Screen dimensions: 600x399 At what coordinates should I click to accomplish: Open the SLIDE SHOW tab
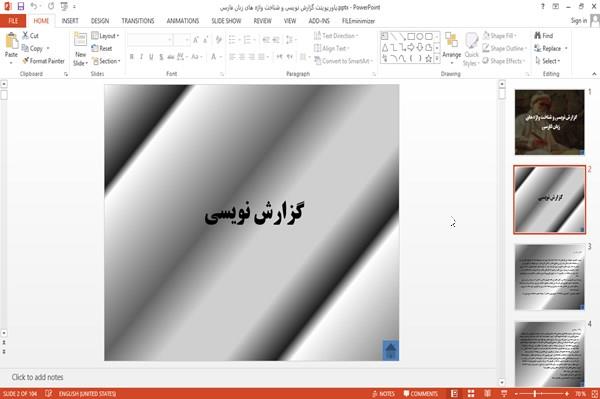click(x=226, y=21)
